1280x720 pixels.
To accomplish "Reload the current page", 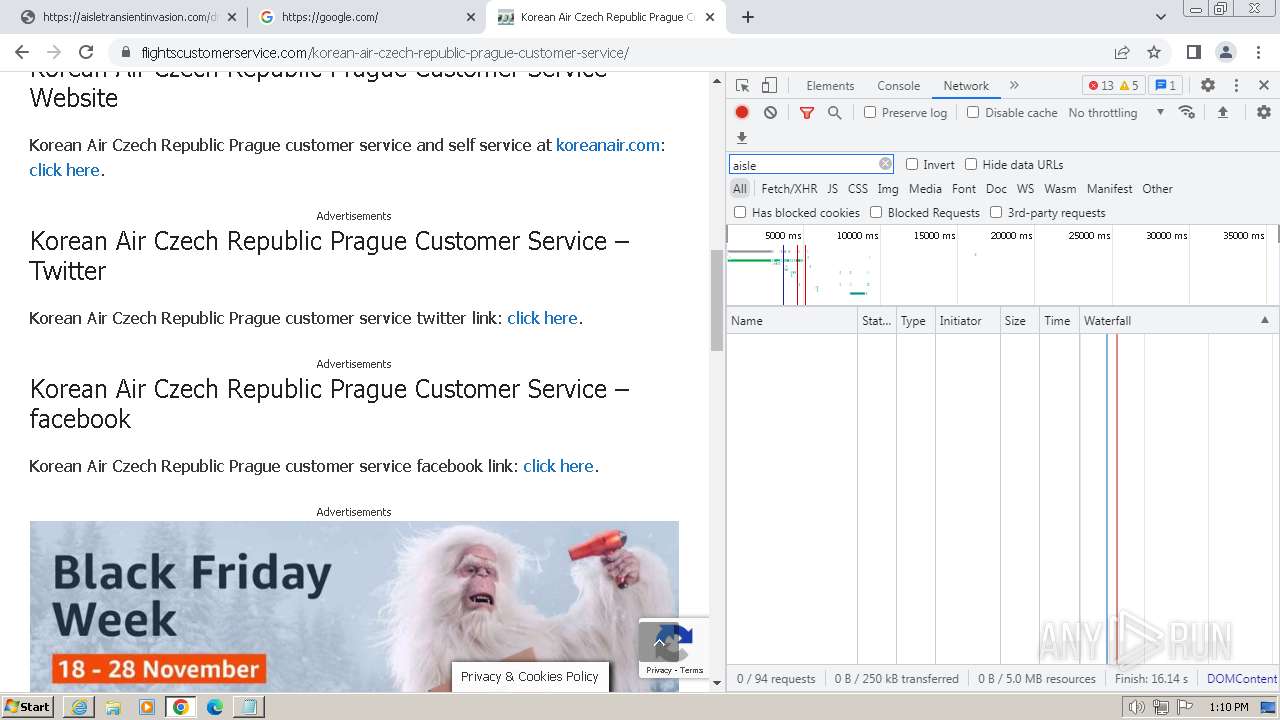I will point(86,52).
